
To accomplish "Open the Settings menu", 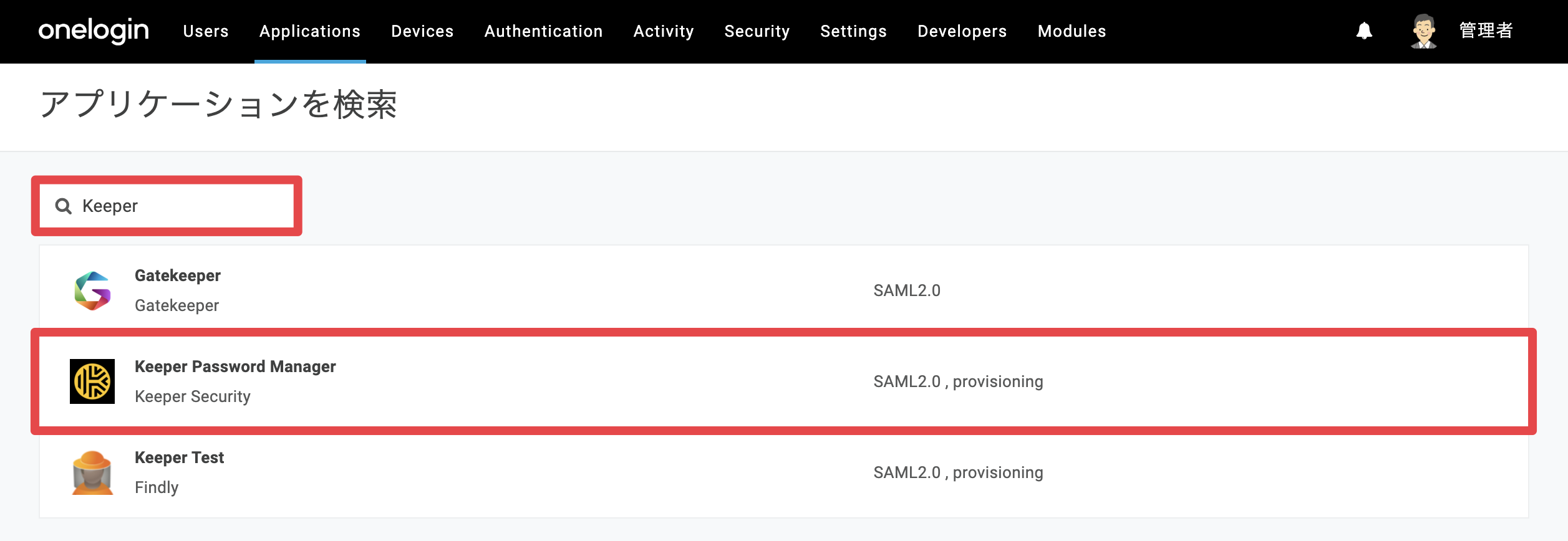I will click(853, 31).
